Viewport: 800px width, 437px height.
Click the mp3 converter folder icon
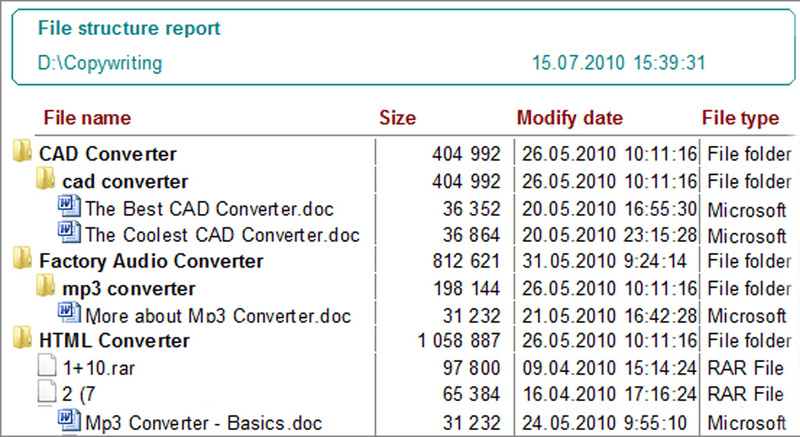coord(45,286)
